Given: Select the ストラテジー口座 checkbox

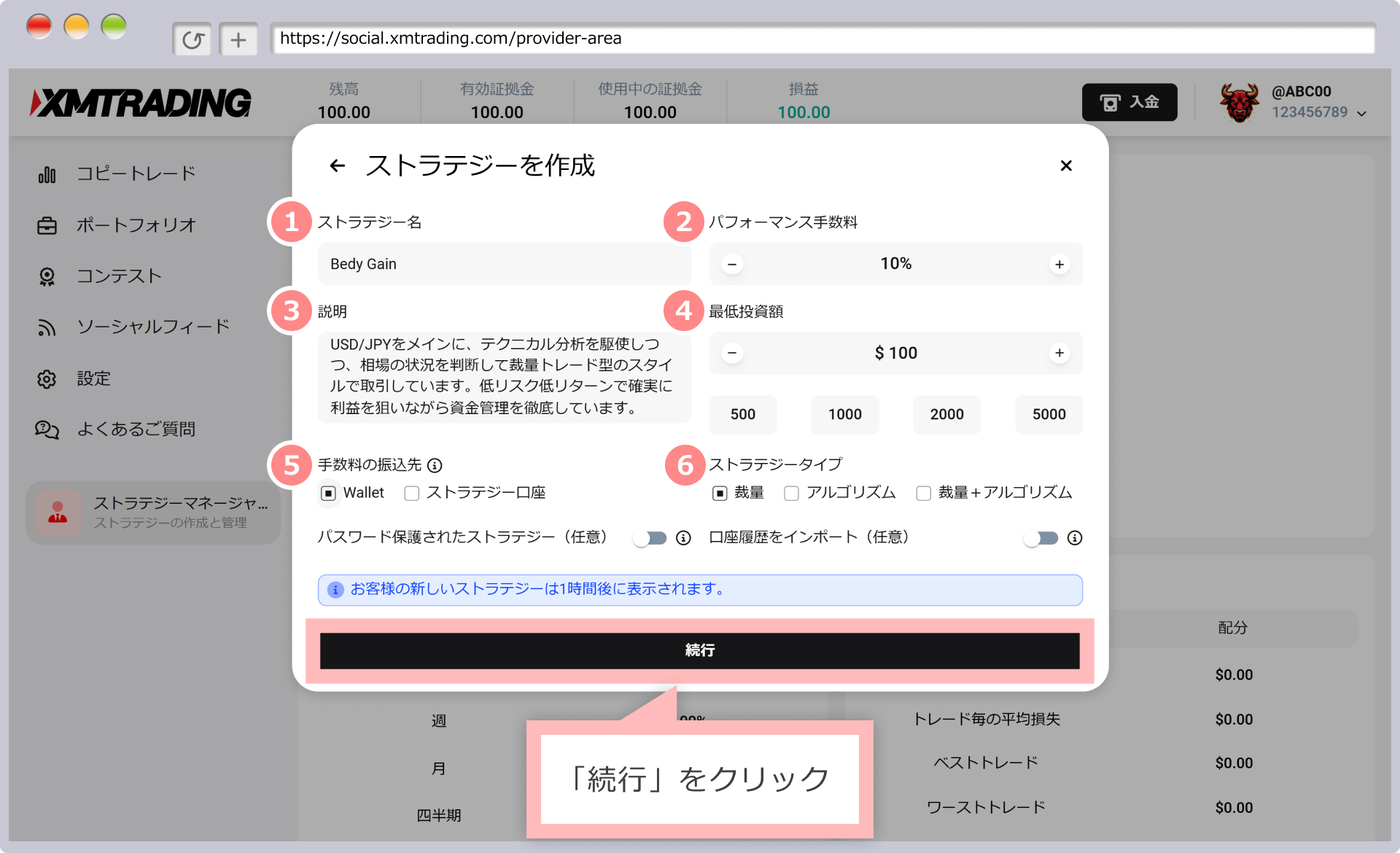Looking at the screenshot, I should [412, 494].
